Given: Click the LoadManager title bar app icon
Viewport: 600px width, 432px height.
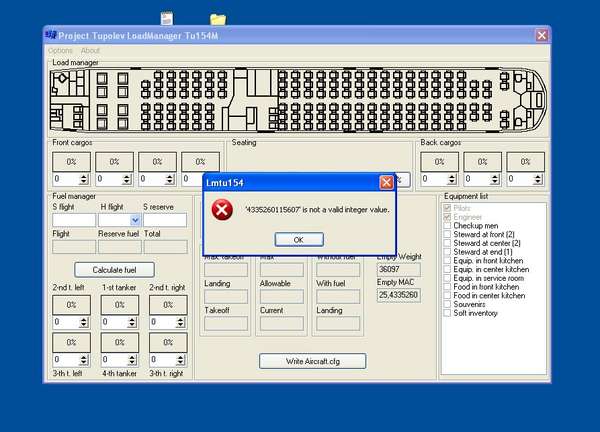Looking at the screenshot, I should click(51, 35).
